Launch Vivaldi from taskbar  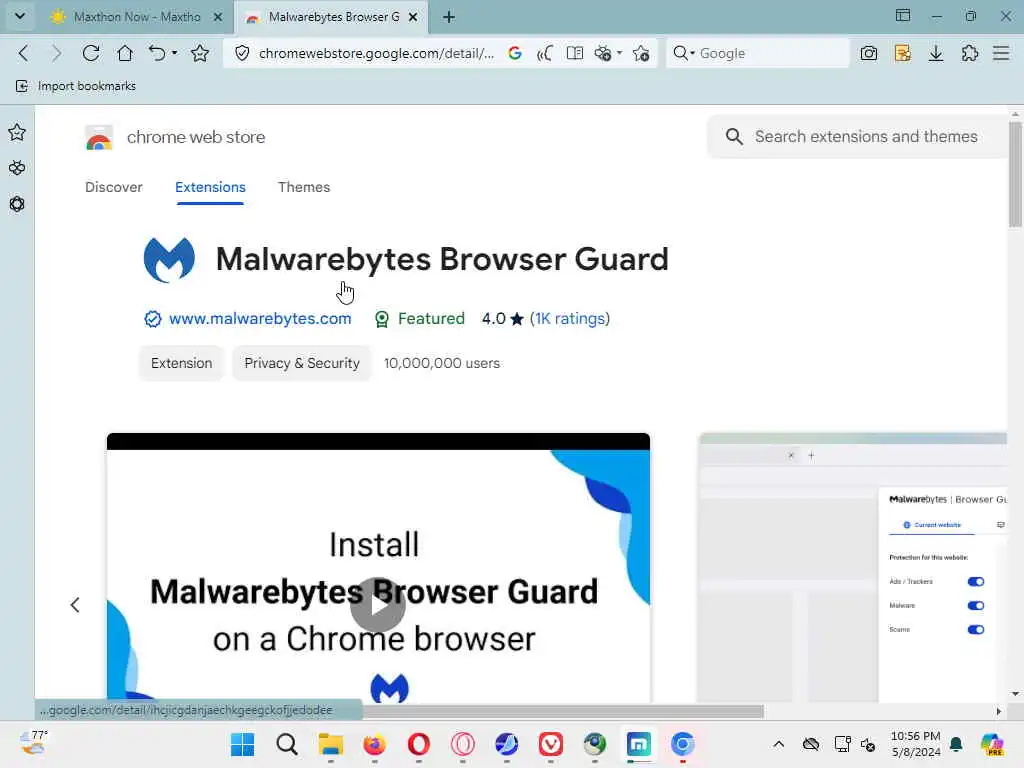point(551,744)
